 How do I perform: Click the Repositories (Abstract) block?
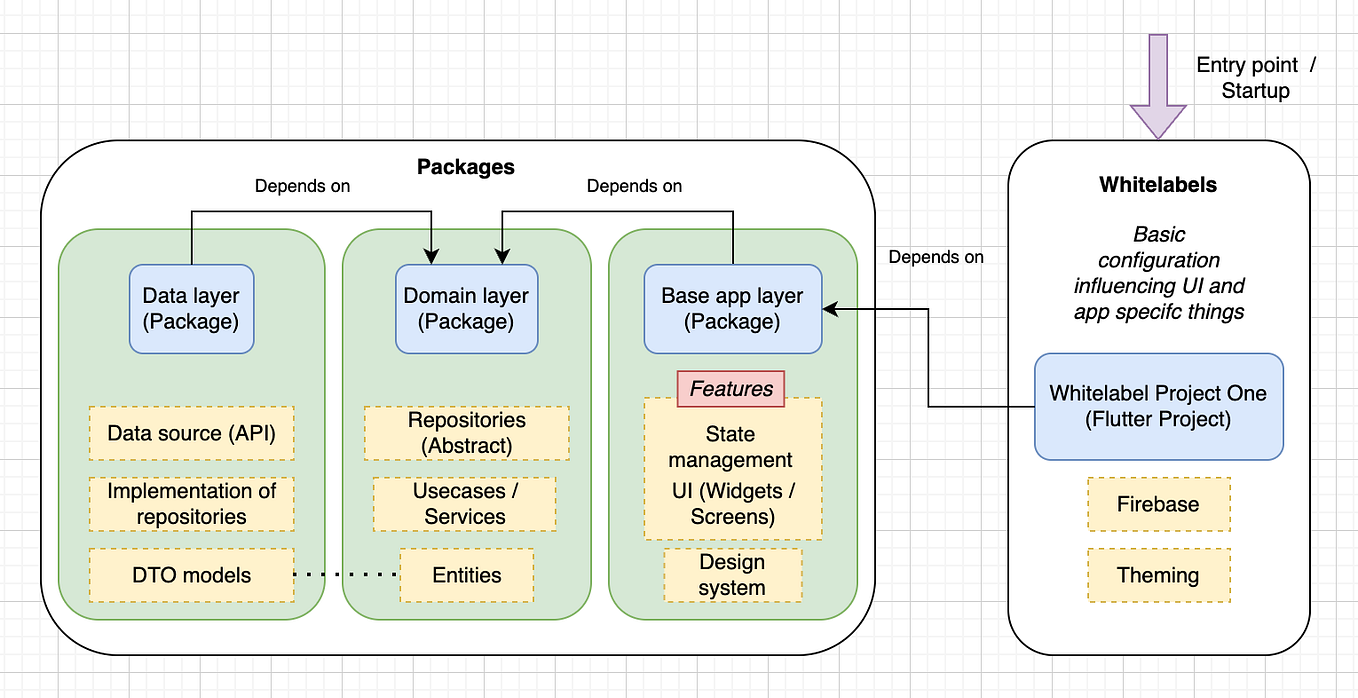(x=466, y=433)
